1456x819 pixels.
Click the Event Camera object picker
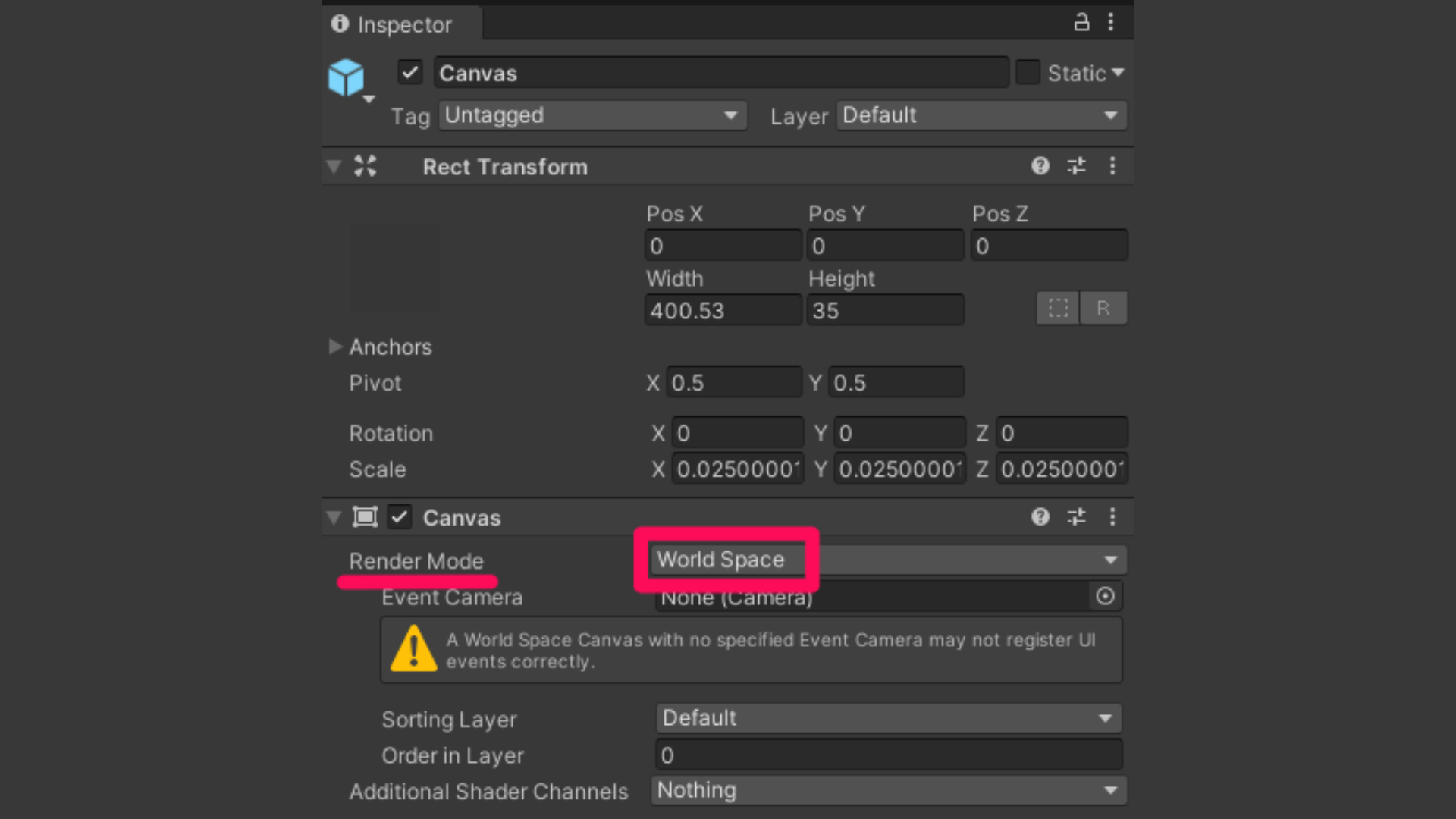coord(1106,597)
